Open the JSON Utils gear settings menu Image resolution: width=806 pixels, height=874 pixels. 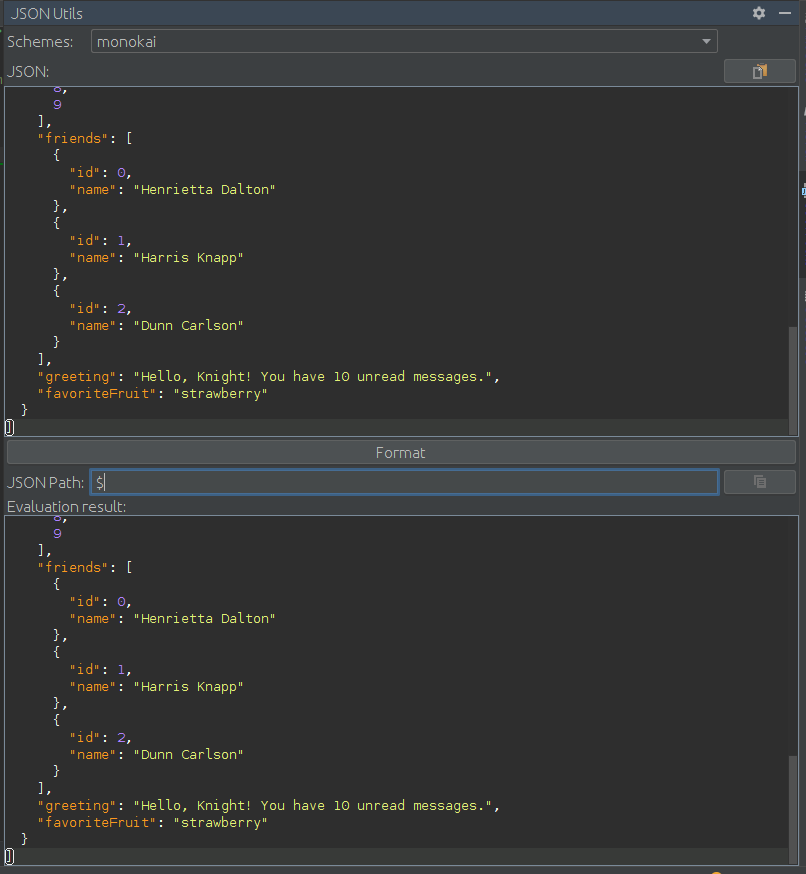[759, 13]
